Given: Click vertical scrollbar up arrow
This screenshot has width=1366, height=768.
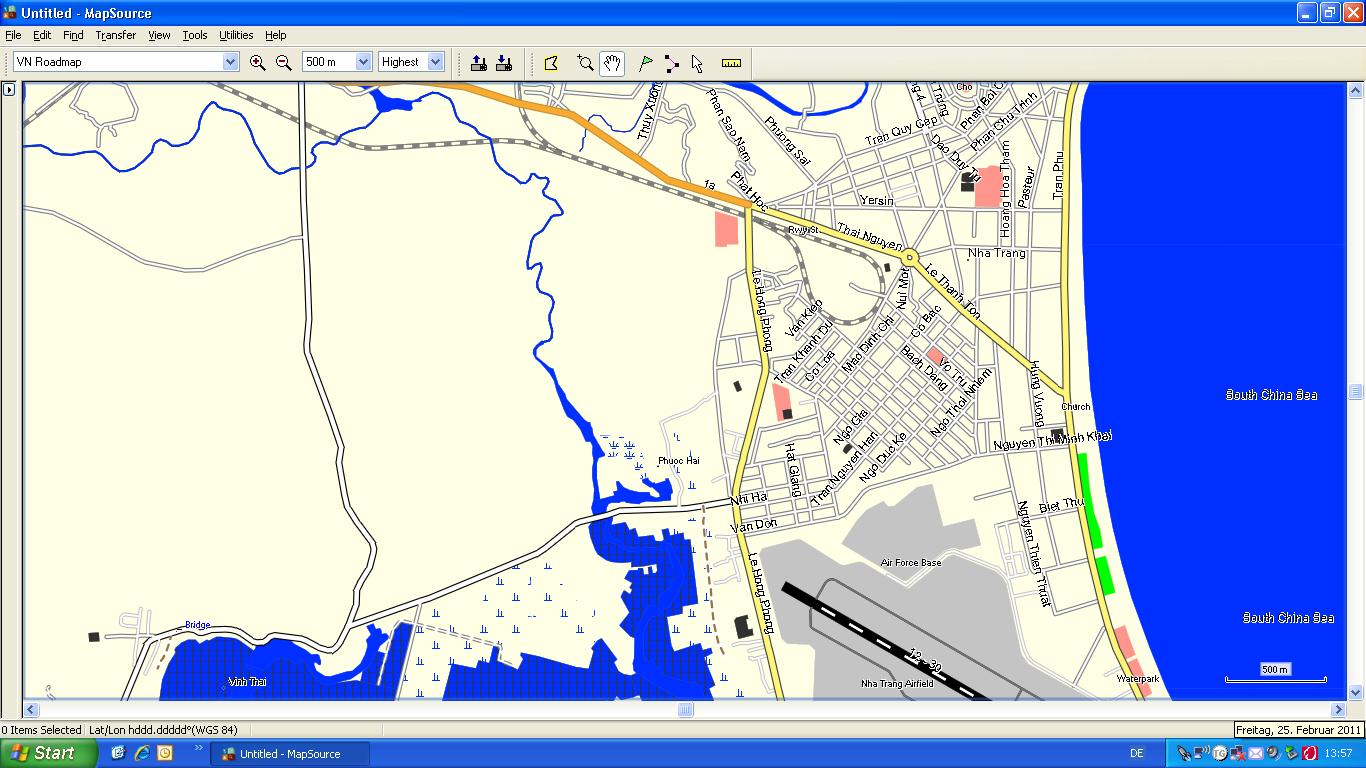Looking at the screenshot, I should click(1356, 89).
